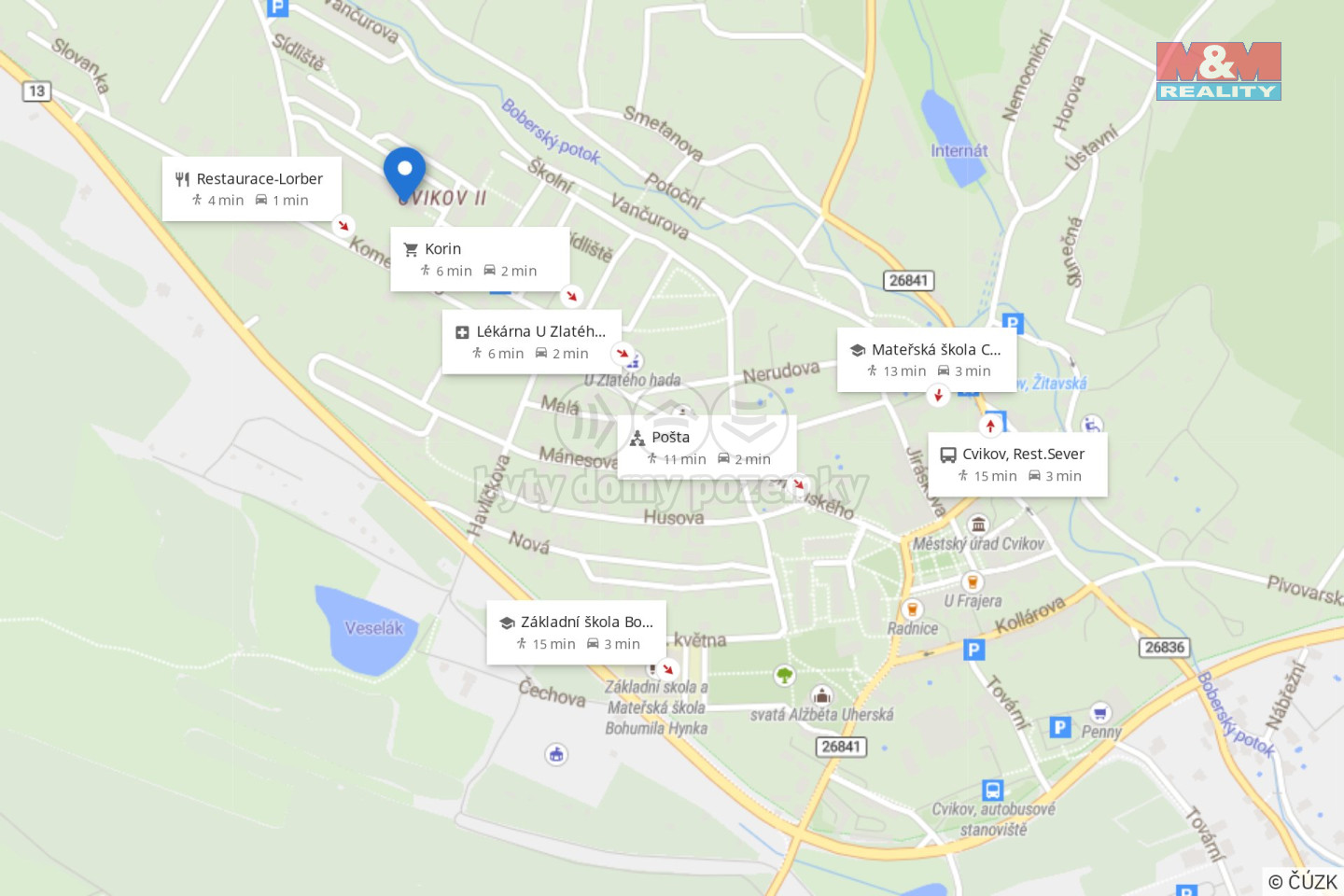Open the Základní škola Bo... info card
This screenshot has width=1344, height=896.
(x=577, y=633)
